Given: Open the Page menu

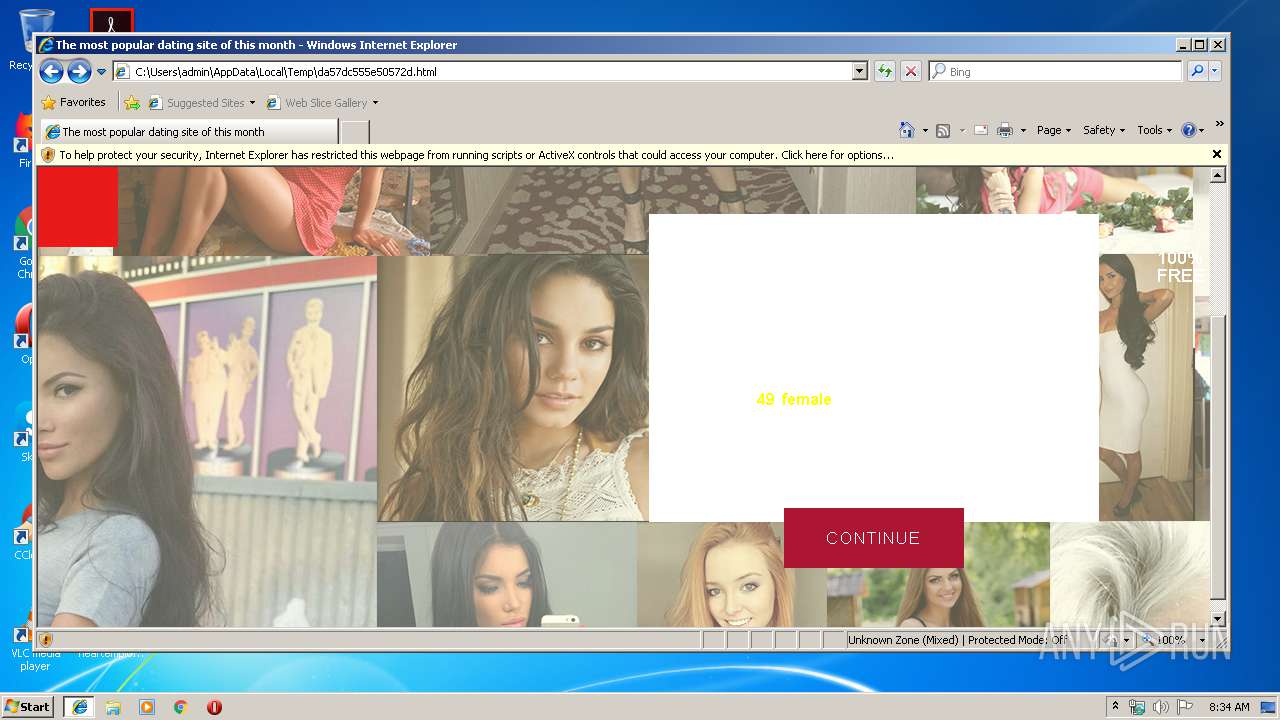Looking at the screenshot, I should point(1054,130).
